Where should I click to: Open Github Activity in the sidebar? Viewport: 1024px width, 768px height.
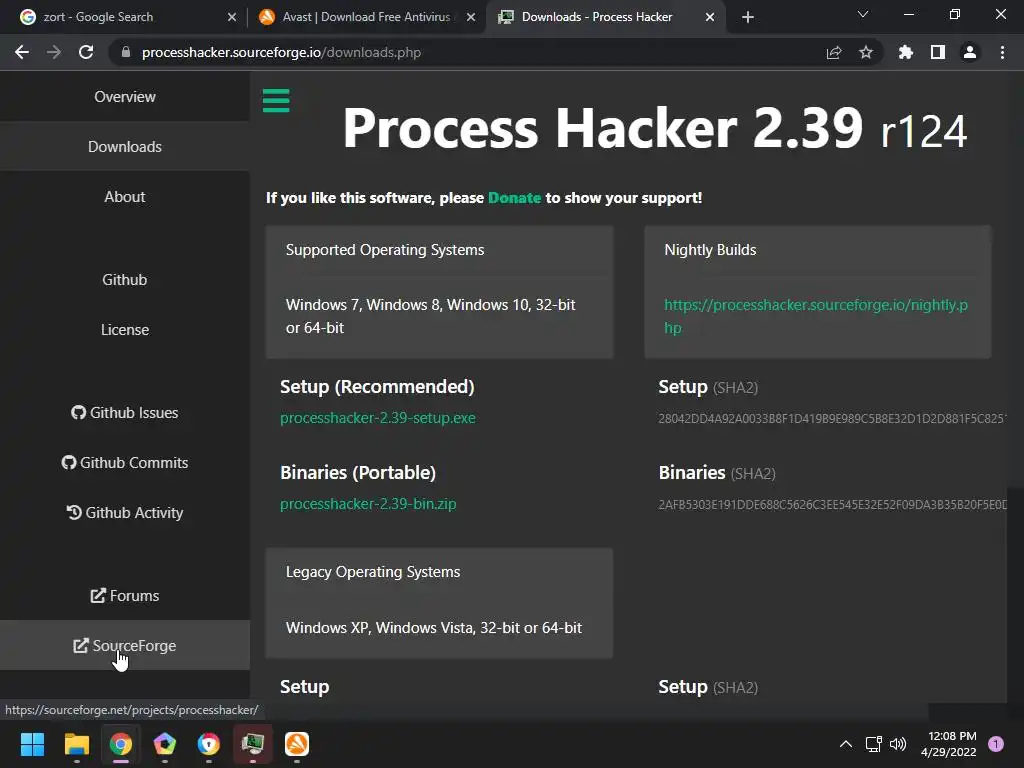tap(125, 513)
